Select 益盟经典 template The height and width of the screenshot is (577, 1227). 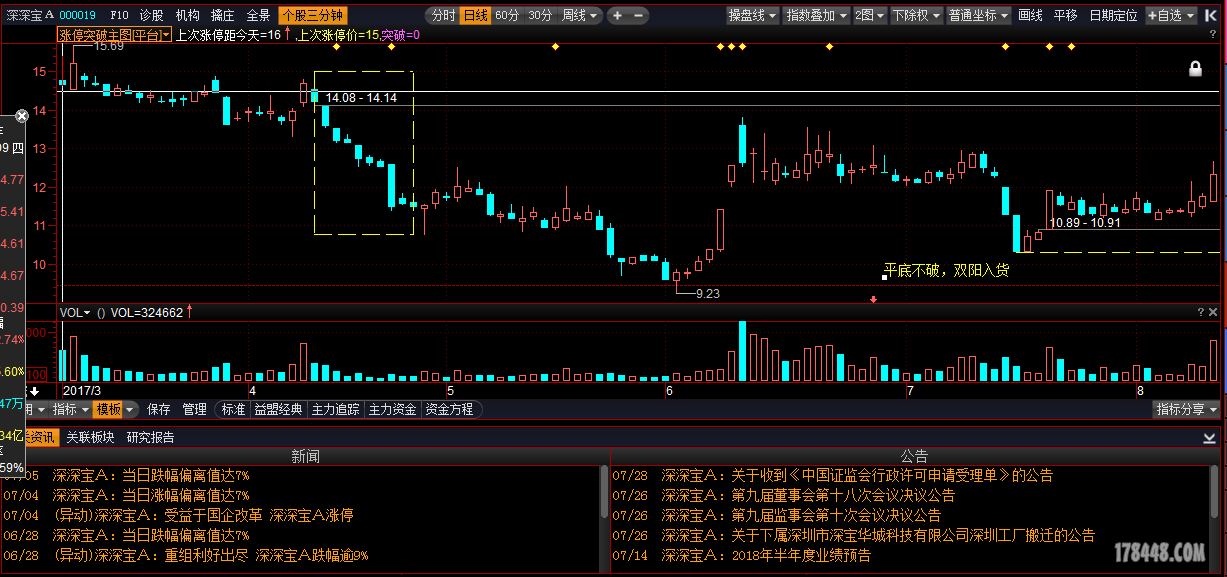click(x=278, y=409)
